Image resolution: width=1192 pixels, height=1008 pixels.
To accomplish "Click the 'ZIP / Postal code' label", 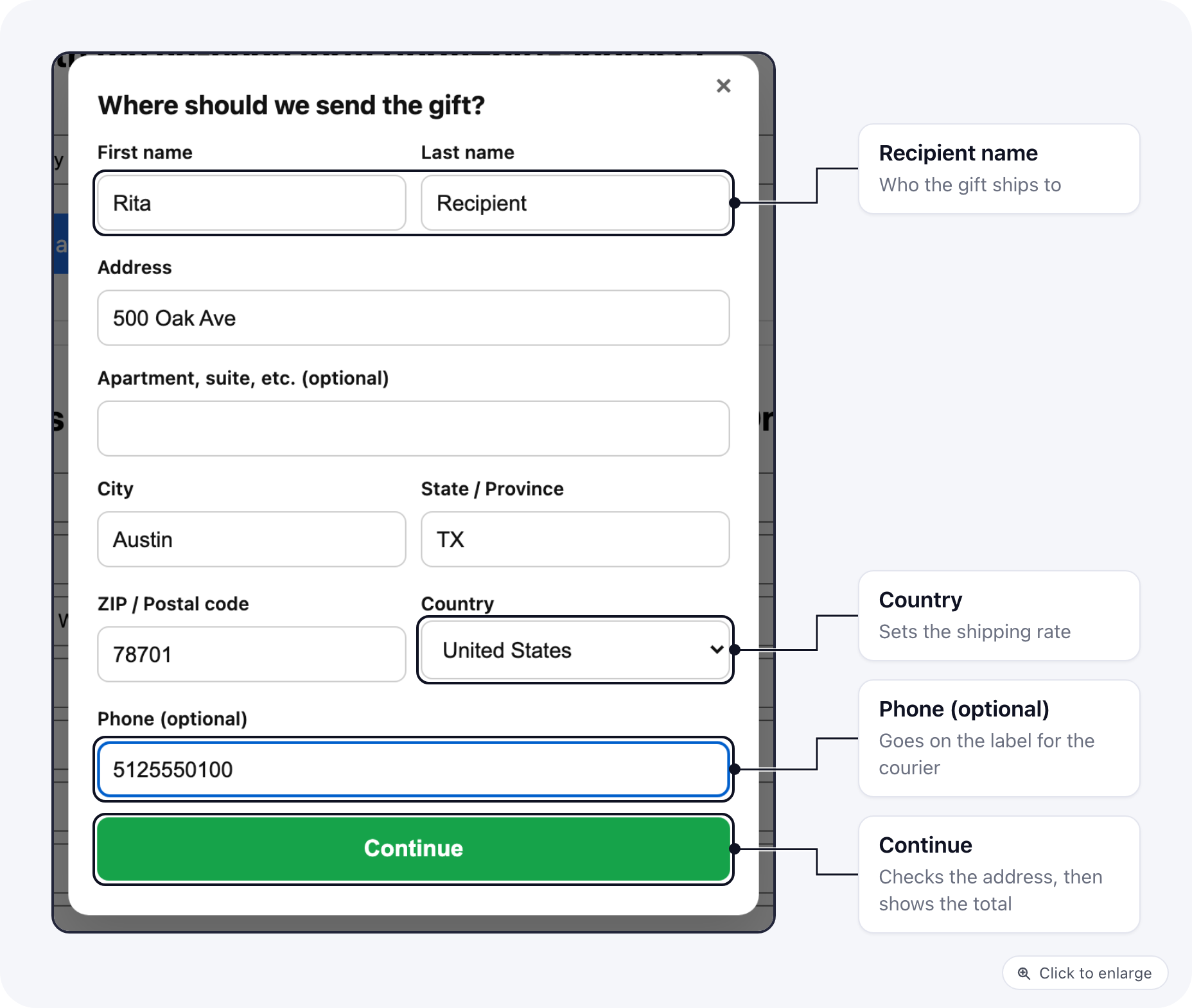I will 173,604.
